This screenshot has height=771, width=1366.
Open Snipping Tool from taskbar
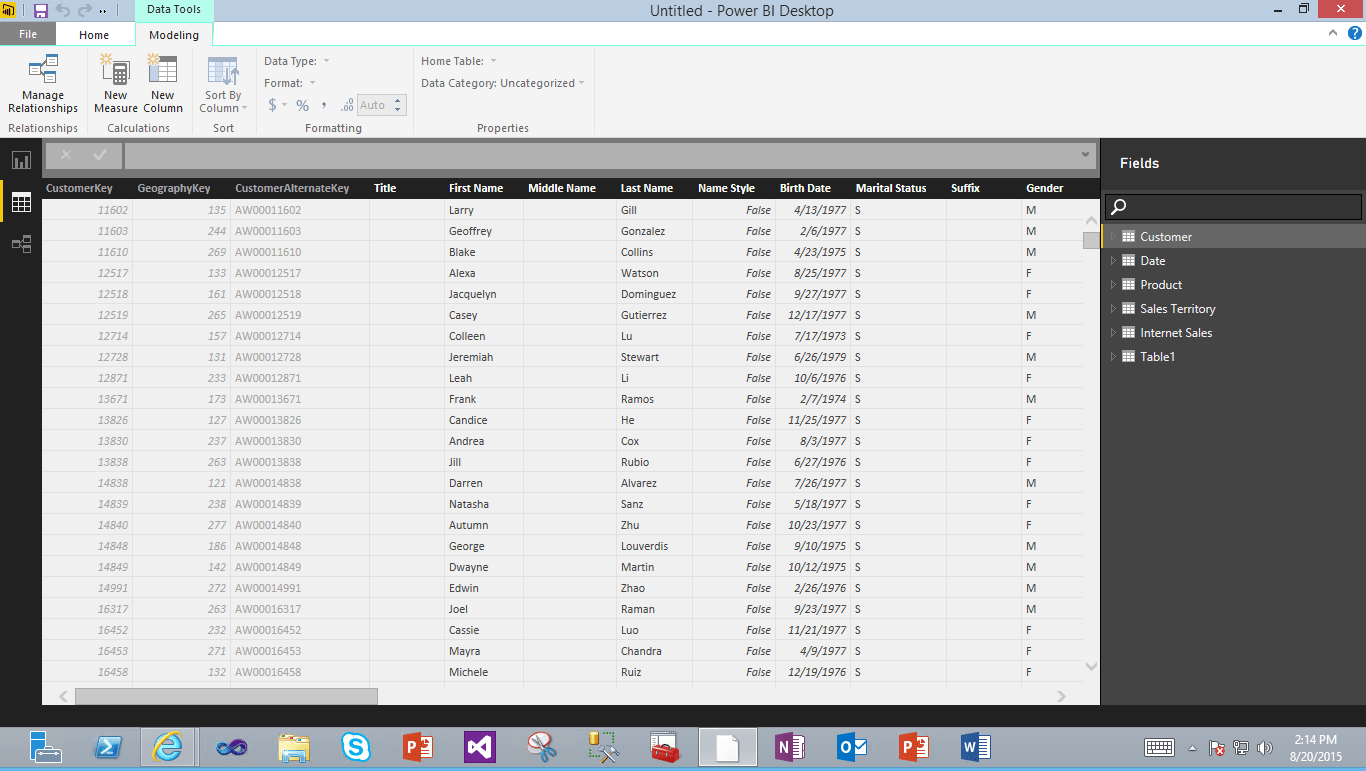(541, 747)
